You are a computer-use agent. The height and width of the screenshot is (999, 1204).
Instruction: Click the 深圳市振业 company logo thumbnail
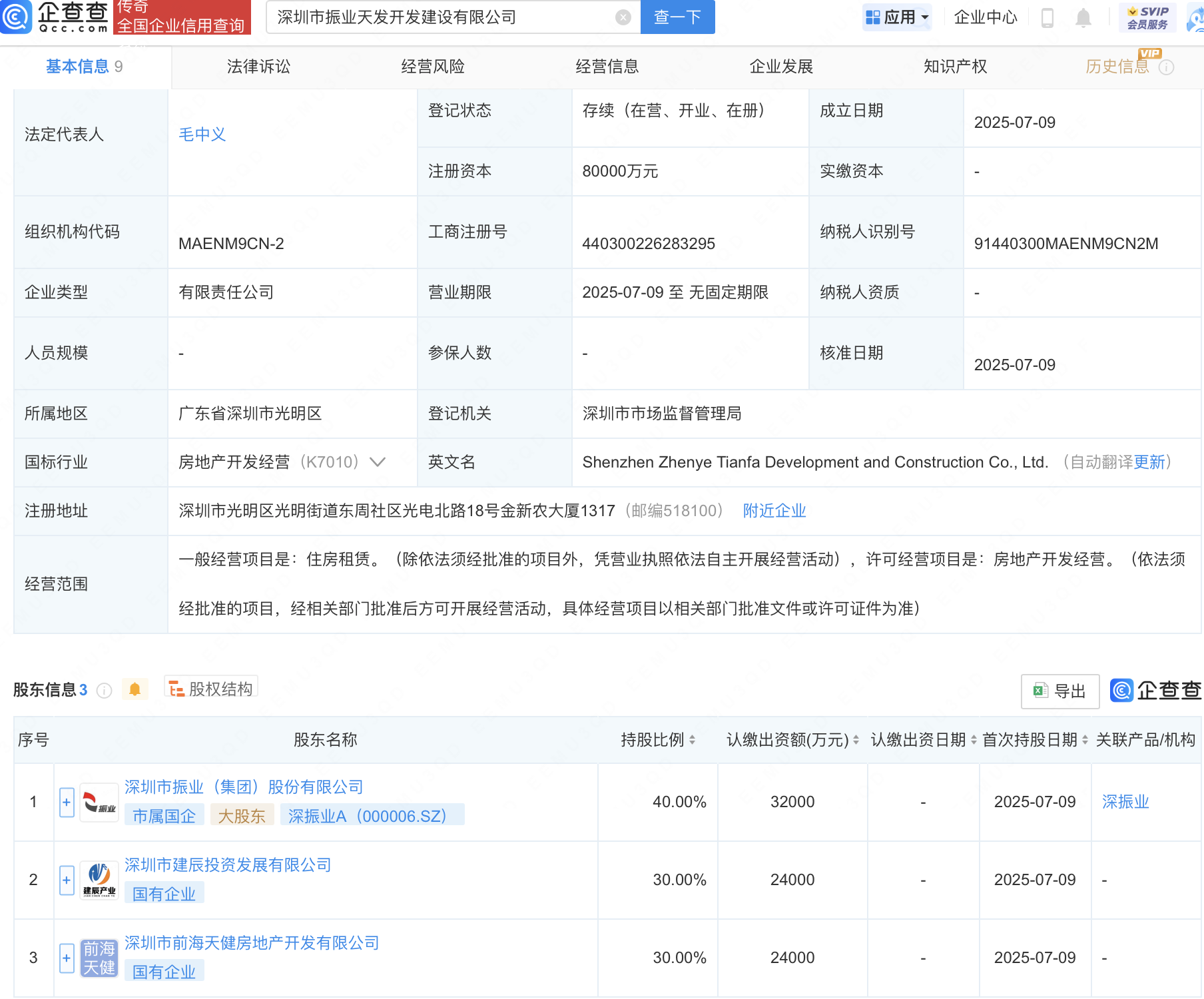(x=99, y=803)
